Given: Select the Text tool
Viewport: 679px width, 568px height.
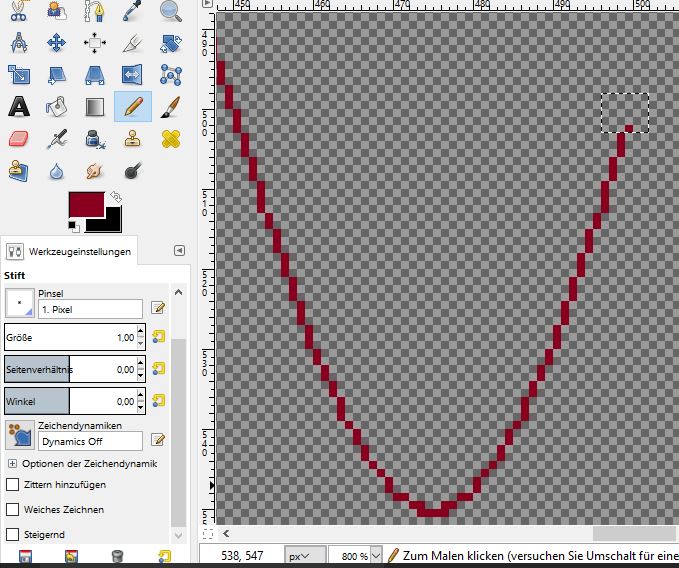Looking at the screenshot, I should pyautogui.click(x=19, y=106).
